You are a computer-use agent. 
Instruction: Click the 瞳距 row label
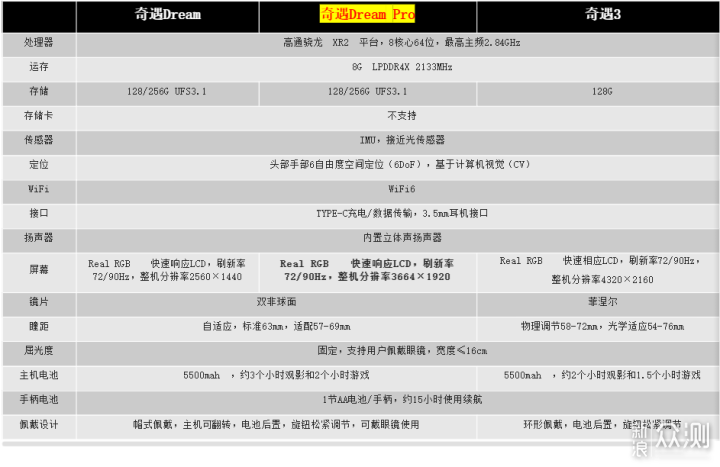click(x=39, y=327)
